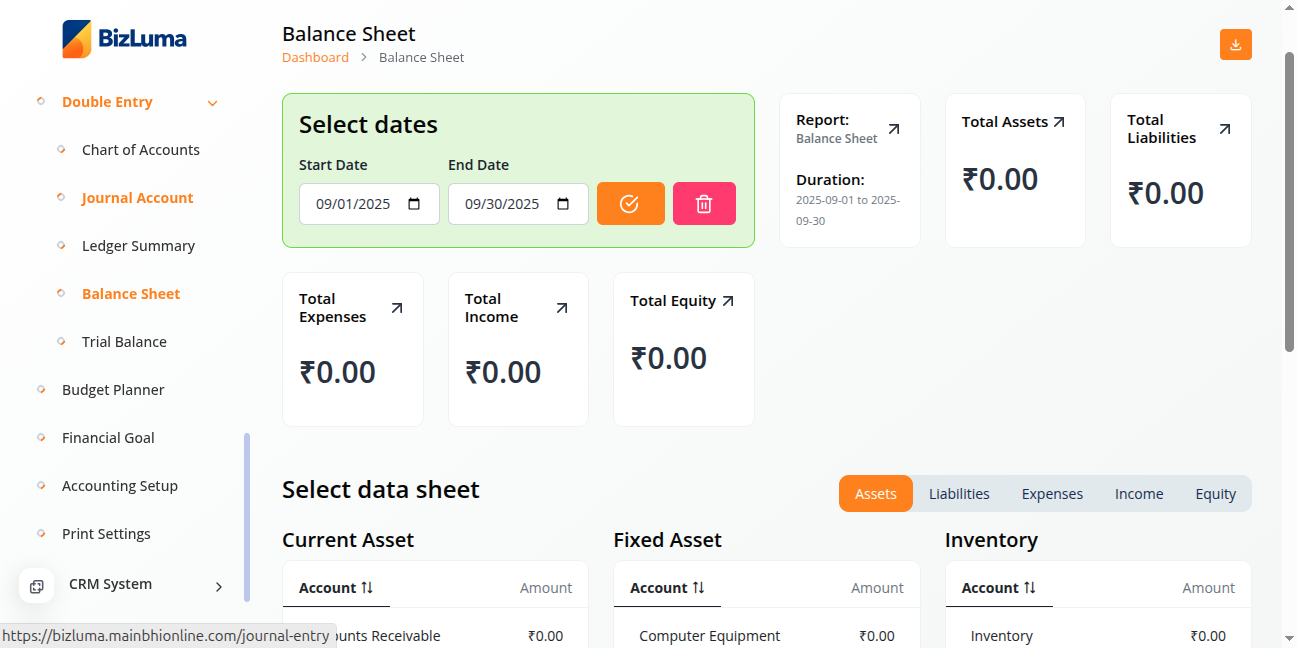
Task: Click the orange checkmark apply-dates button
Action: click(x=630, y=204)
